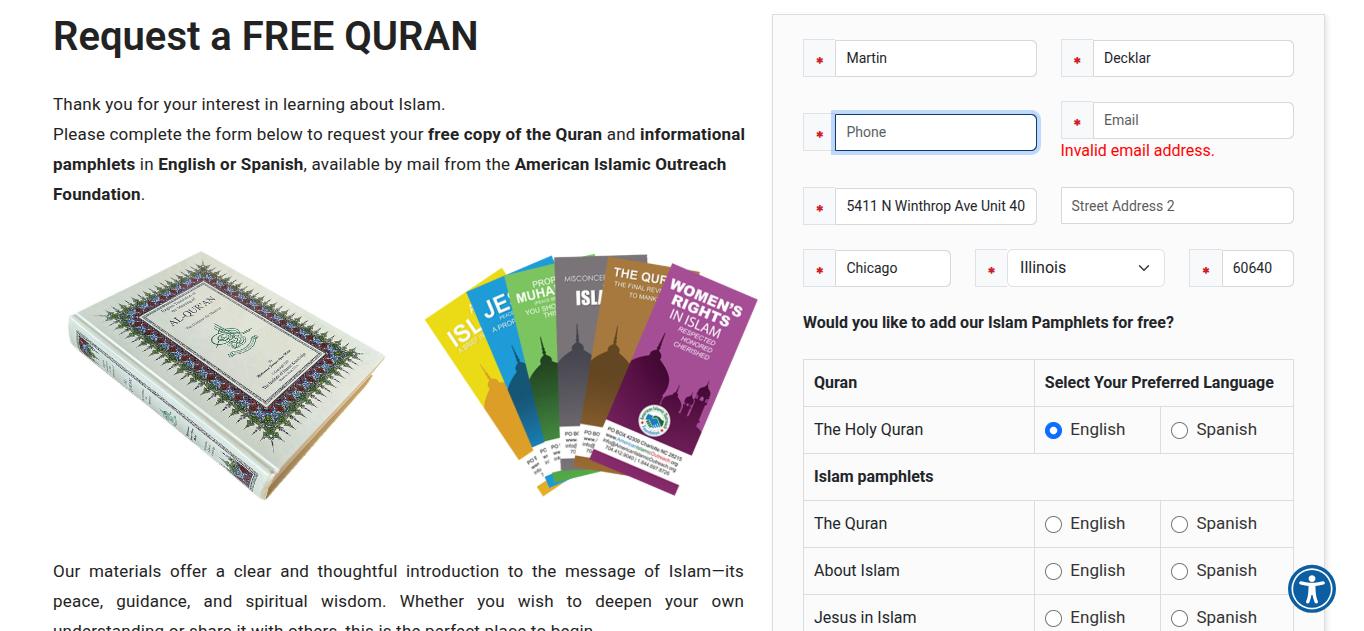Edit the last name field containing Decklar

coord(1192,58)
